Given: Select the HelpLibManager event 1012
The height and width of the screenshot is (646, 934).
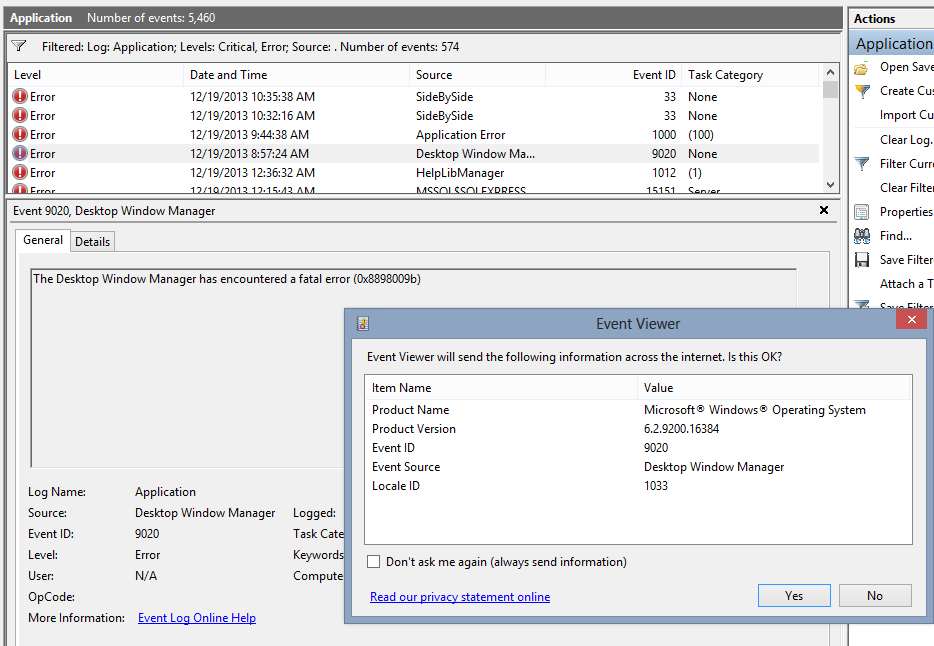Looking at the screenshot, I should pos(414,173).
